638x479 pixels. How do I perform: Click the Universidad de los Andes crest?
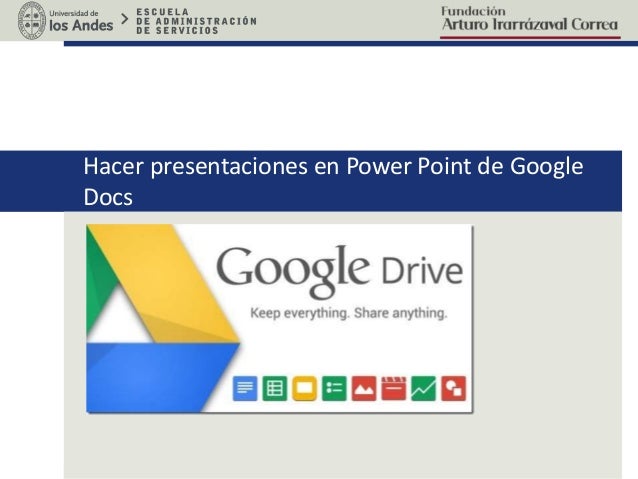click(32, 20)
